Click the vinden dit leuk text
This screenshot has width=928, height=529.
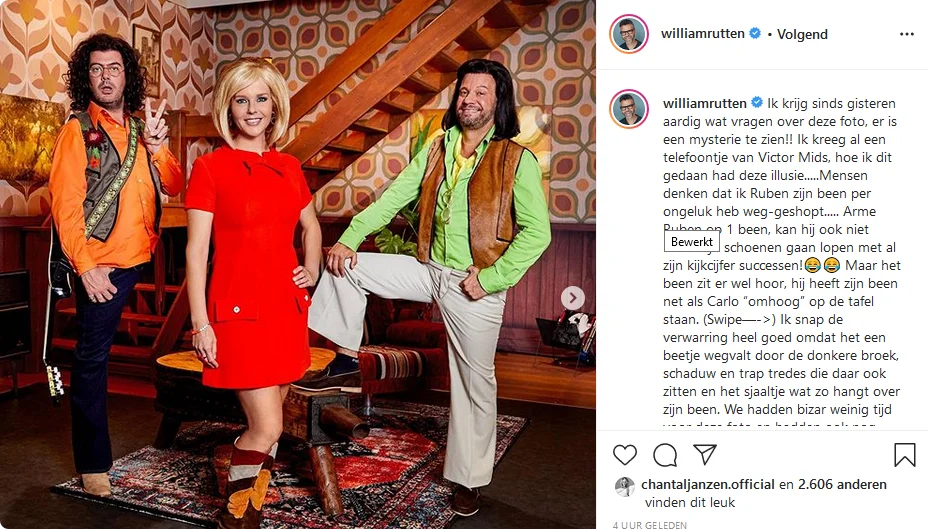689,502
